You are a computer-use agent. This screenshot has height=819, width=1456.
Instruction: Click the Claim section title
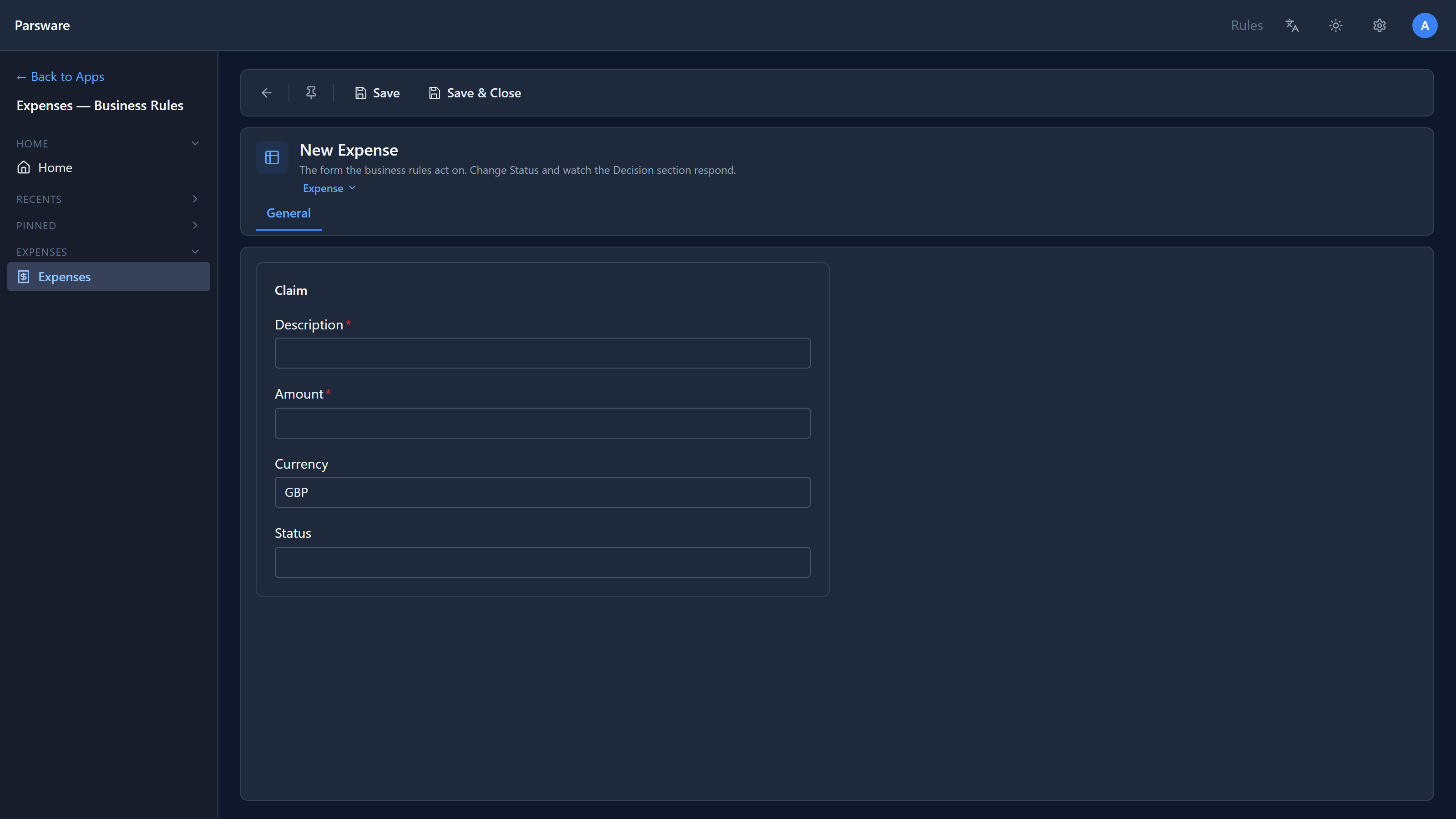[291, 291]
